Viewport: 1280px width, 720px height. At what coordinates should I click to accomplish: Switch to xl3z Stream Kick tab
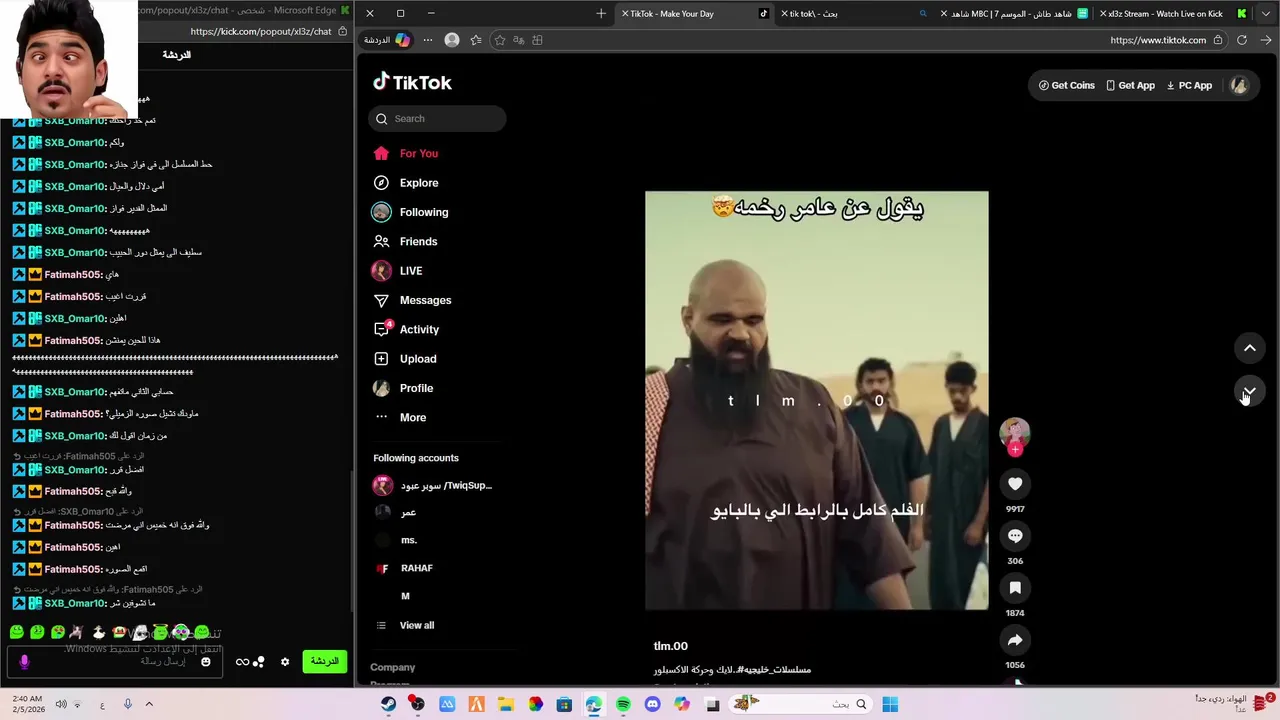tap(1173, 14)
